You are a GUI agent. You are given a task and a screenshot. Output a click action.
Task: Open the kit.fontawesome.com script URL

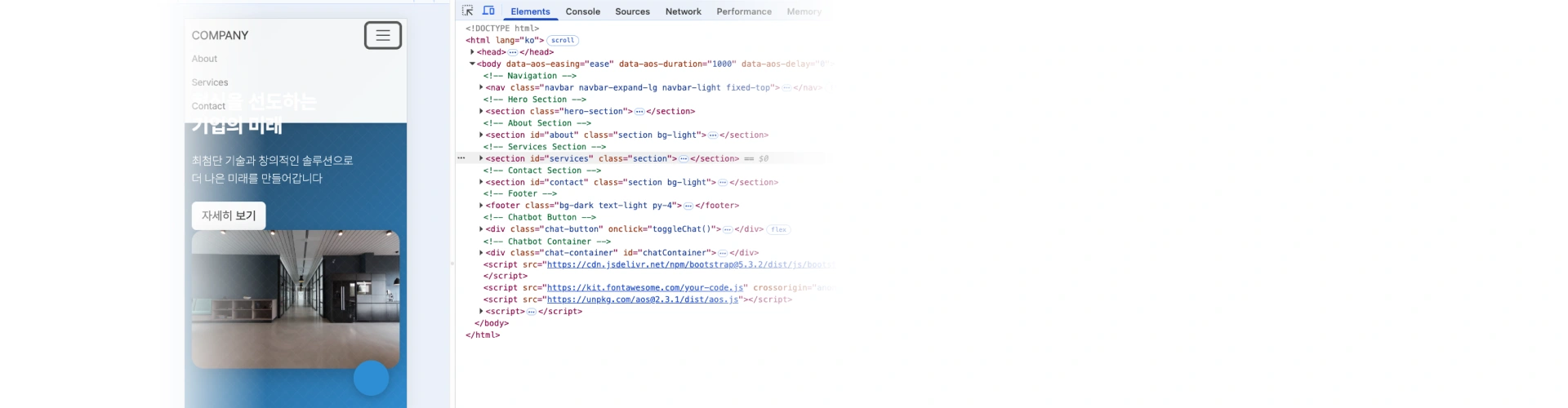[645, 288]
